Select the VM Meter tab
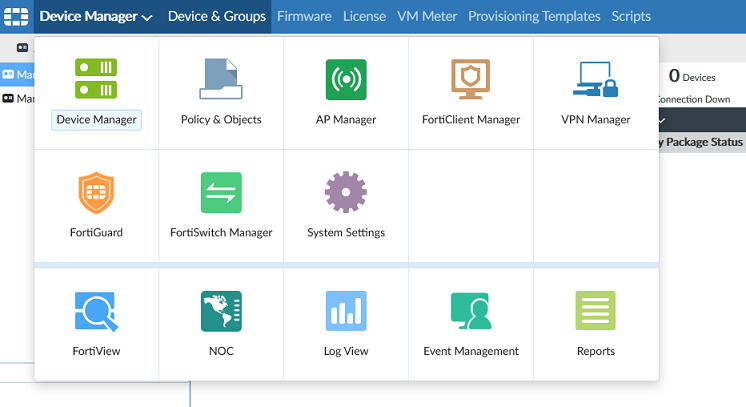 427,16
